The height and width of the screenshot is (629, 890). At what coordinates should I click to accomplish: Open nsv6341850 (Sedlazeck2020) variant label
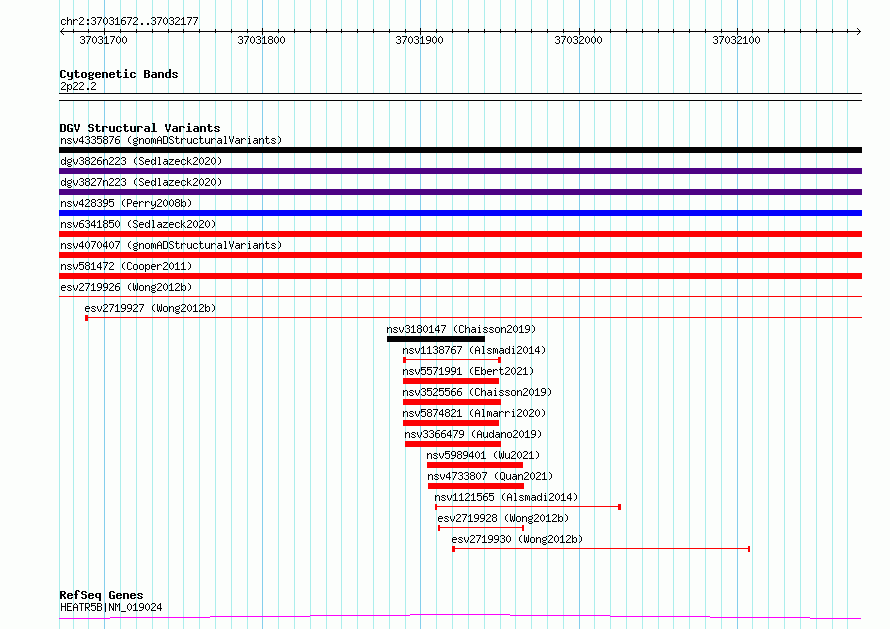pyautogui.click(x=138, y=224)
